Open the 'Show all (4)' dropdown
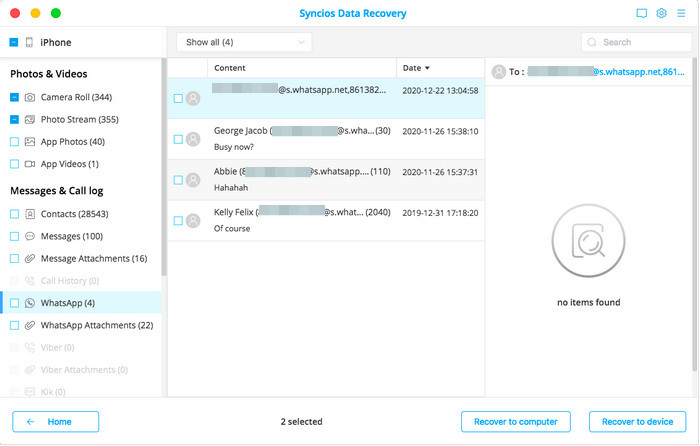The height and width of the screenshot is (446, 700). tap(244, 42)
